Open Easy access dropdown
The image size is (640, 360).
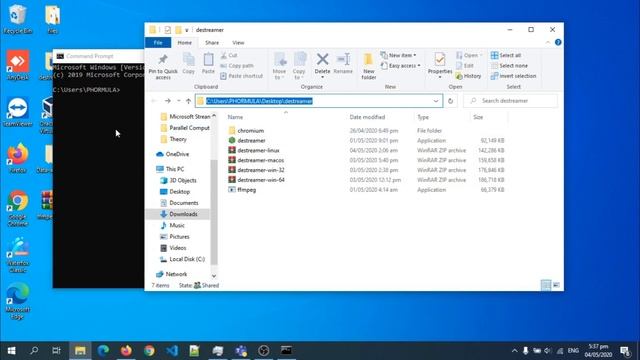[400, 66]
